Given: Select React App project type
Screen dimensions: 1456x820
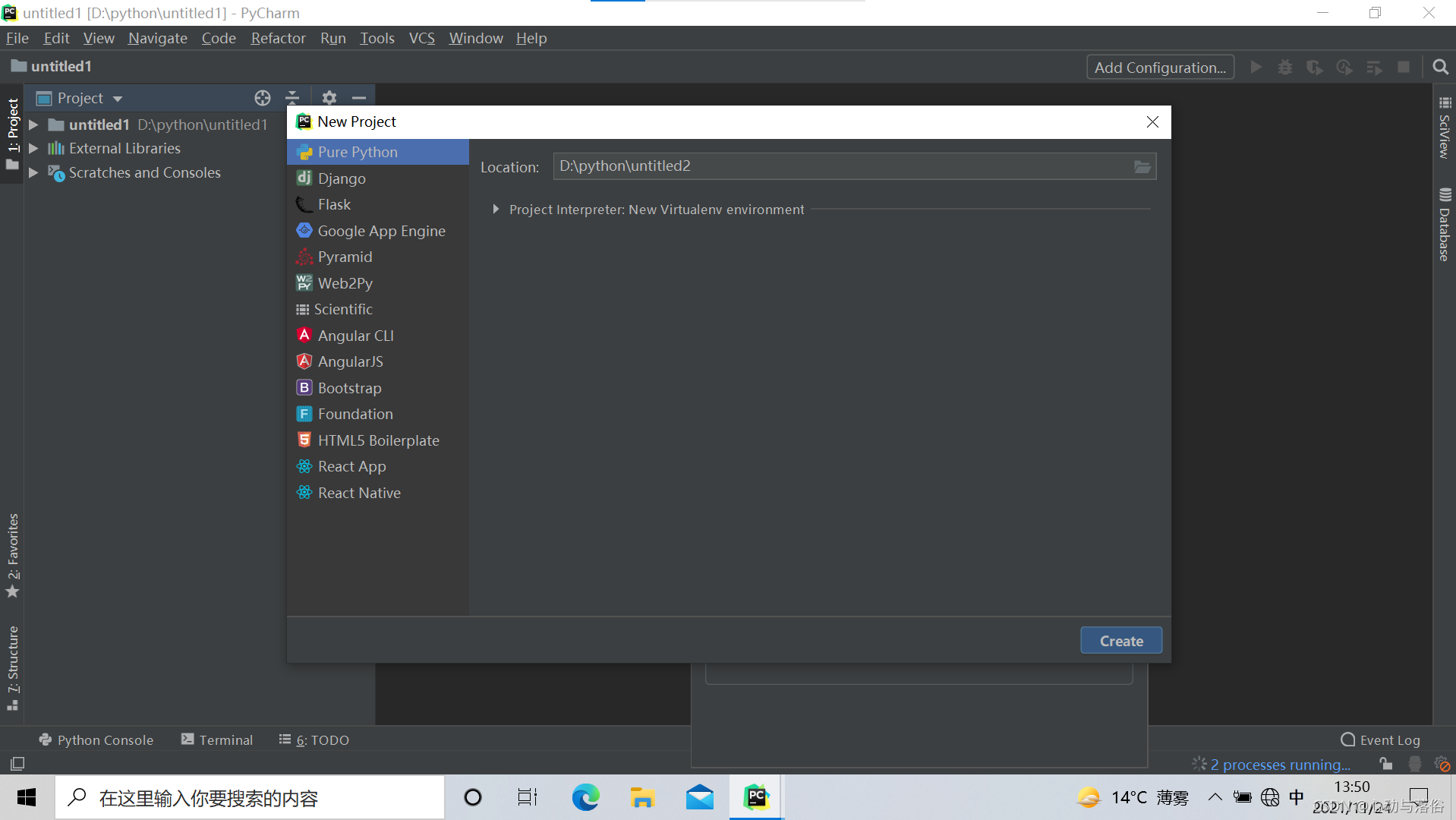Looking at the screenshot, I should [377, 466].
